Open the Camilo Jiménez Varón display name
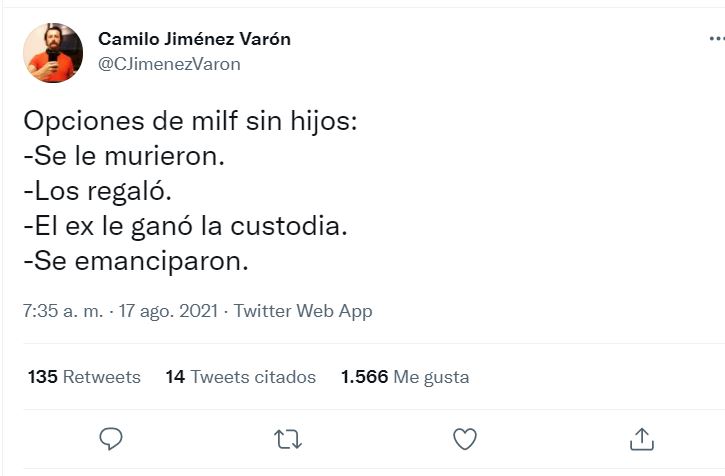 (x=194, y=39)
